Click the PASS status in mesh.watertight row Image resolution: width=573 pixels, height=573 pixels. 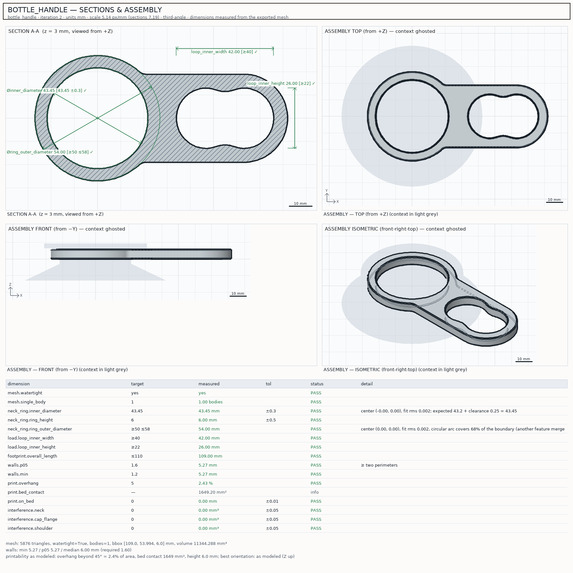click(316, 393)
